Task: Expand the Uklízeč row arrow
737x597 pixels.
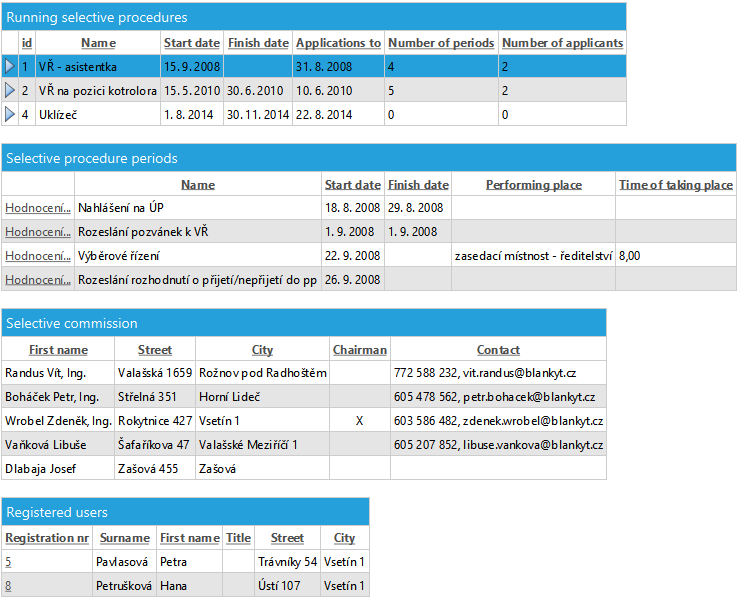Action: pos(9,114)
